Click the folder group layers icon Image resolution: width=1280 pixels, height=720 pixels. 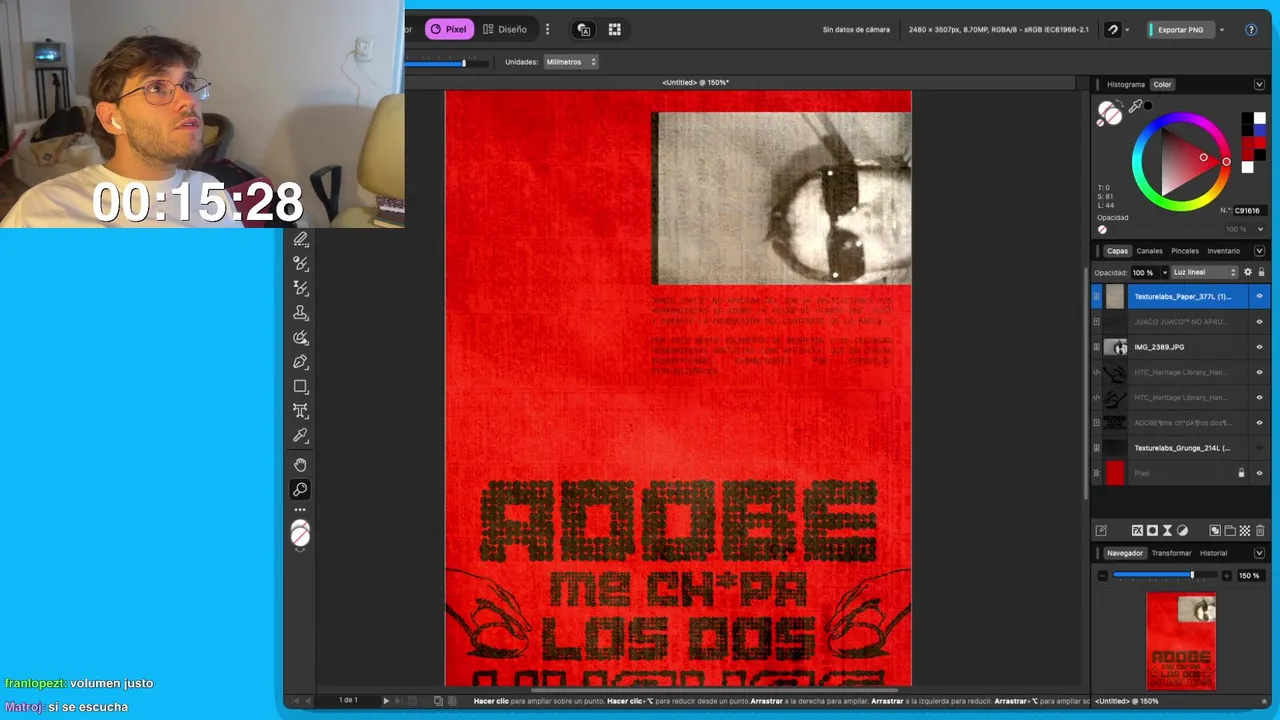1230,531
